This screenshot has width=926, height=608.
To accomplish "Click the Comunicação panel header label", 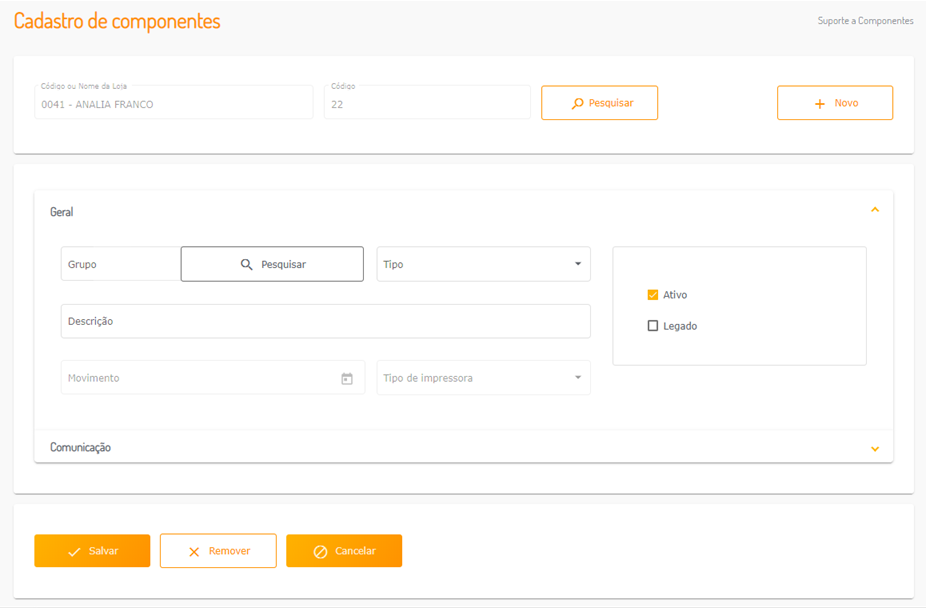I will point(81,448).
